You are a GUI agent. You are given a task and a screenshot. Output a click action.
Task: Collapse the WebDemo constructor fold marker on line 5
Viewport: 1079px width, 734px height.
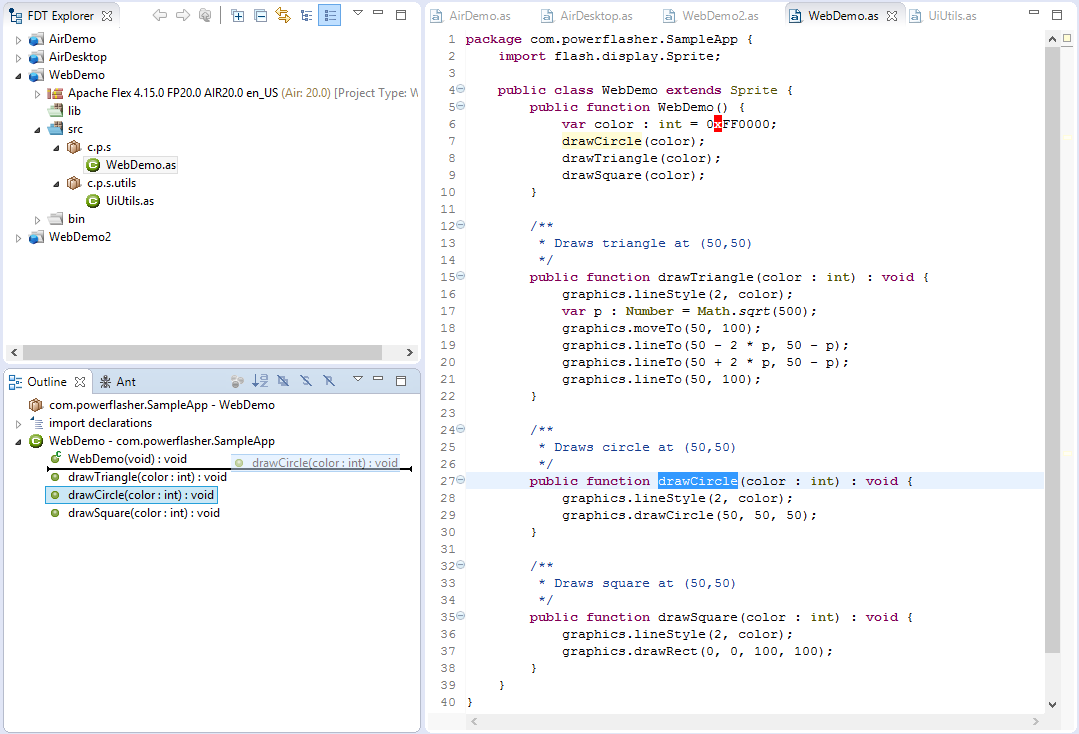(457, 107)
